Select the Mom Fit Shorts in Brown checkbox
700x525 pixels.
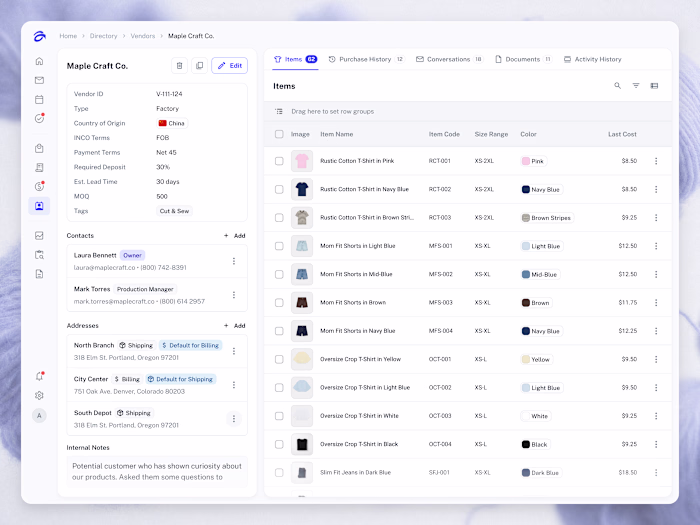pyautogui.click(x=279, y=303)
